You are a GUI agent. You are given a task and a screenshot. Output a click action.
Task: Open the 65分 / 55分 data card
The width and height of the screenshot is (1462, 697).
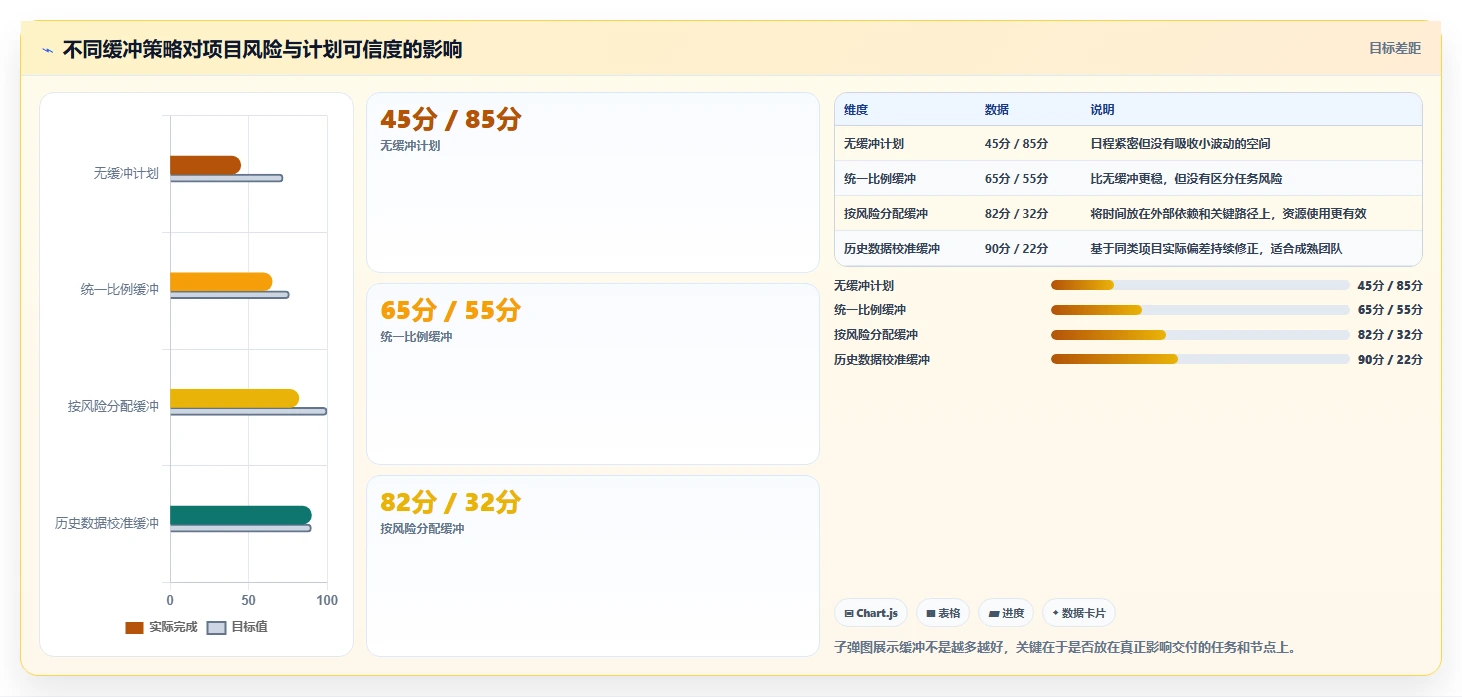[593, 374]
